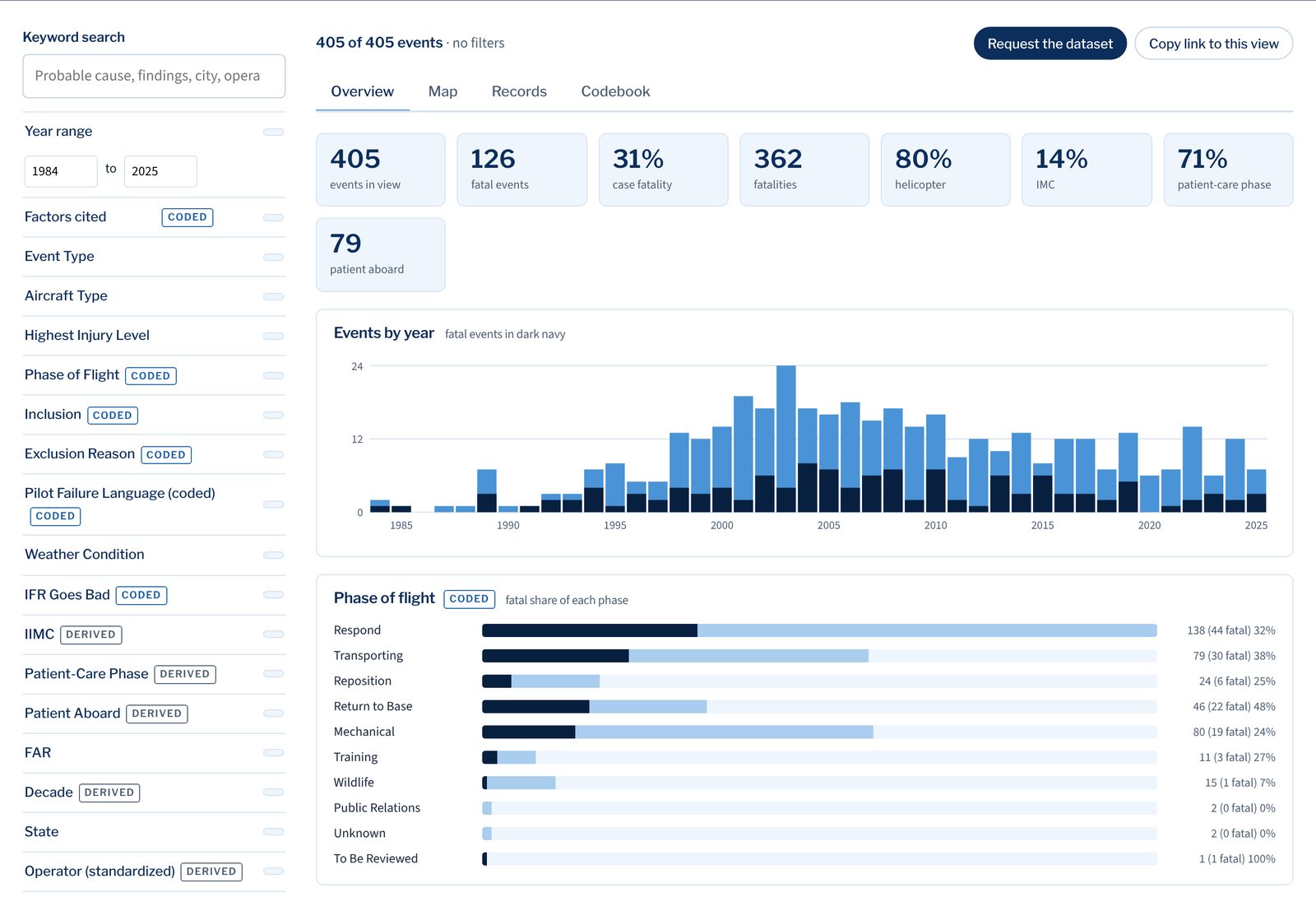Expand the Inclusion filter
1316x897 pixels.
pyautogui.click(x=155, y=415)
